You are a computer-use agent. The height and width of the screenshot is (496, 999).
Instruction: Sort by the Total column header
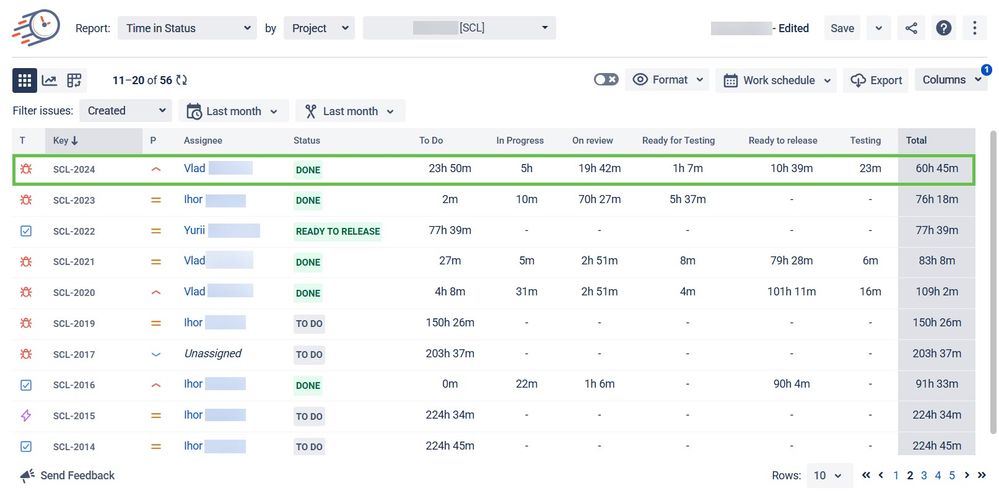936,140
